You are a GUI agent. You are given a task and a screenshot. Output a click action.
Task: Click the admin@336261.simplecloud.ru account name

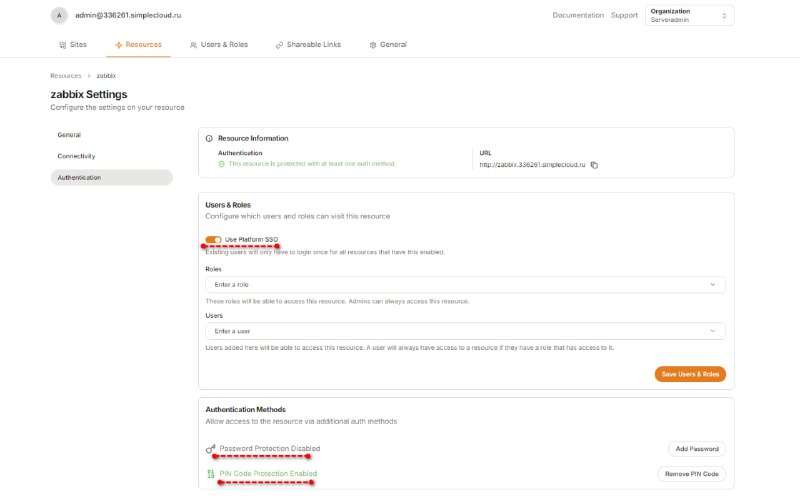128,15
